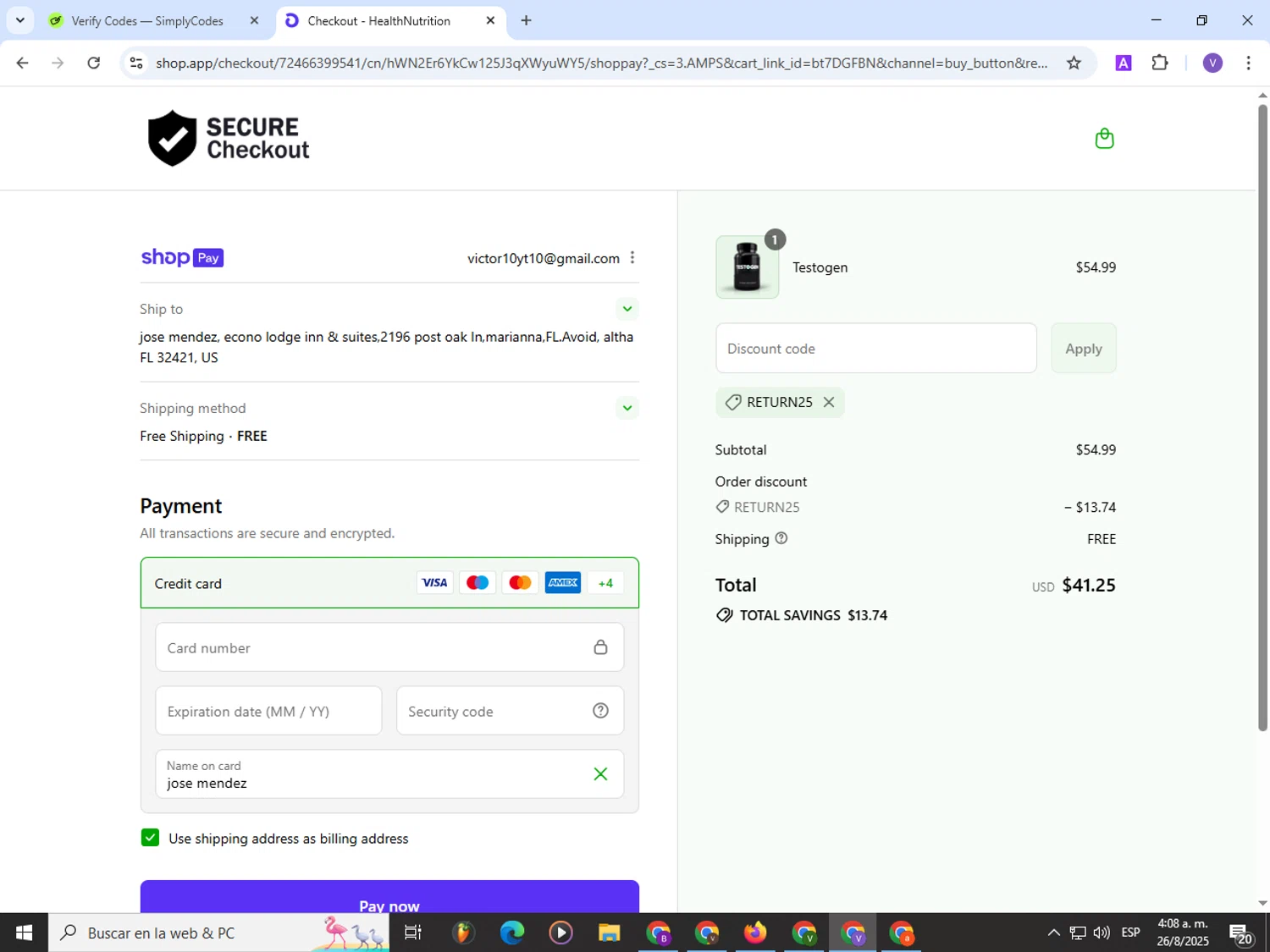Click the total amount $41.25
Screen dimensions: 1270x952
1089,585
